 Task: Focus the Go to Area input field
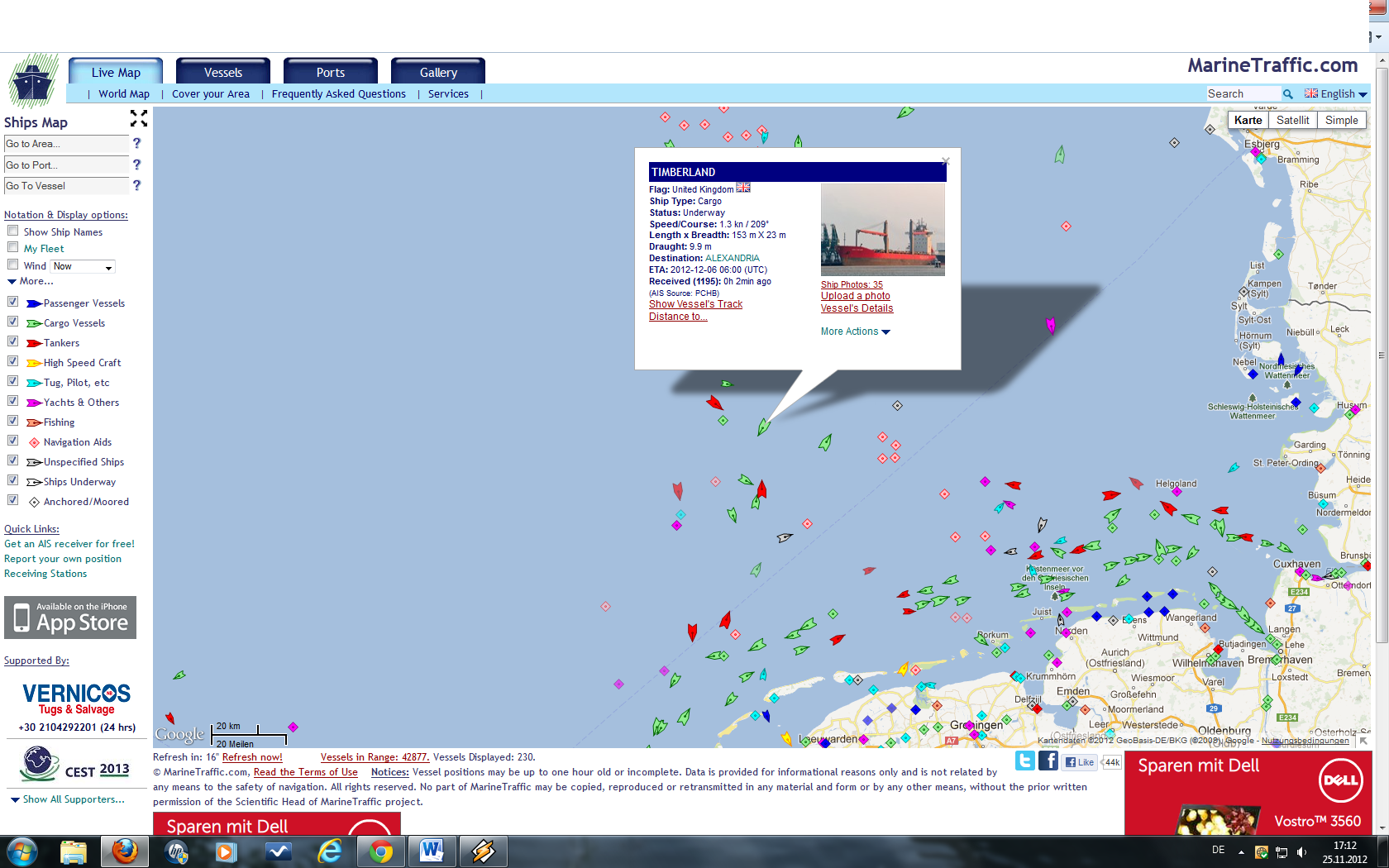66,144
